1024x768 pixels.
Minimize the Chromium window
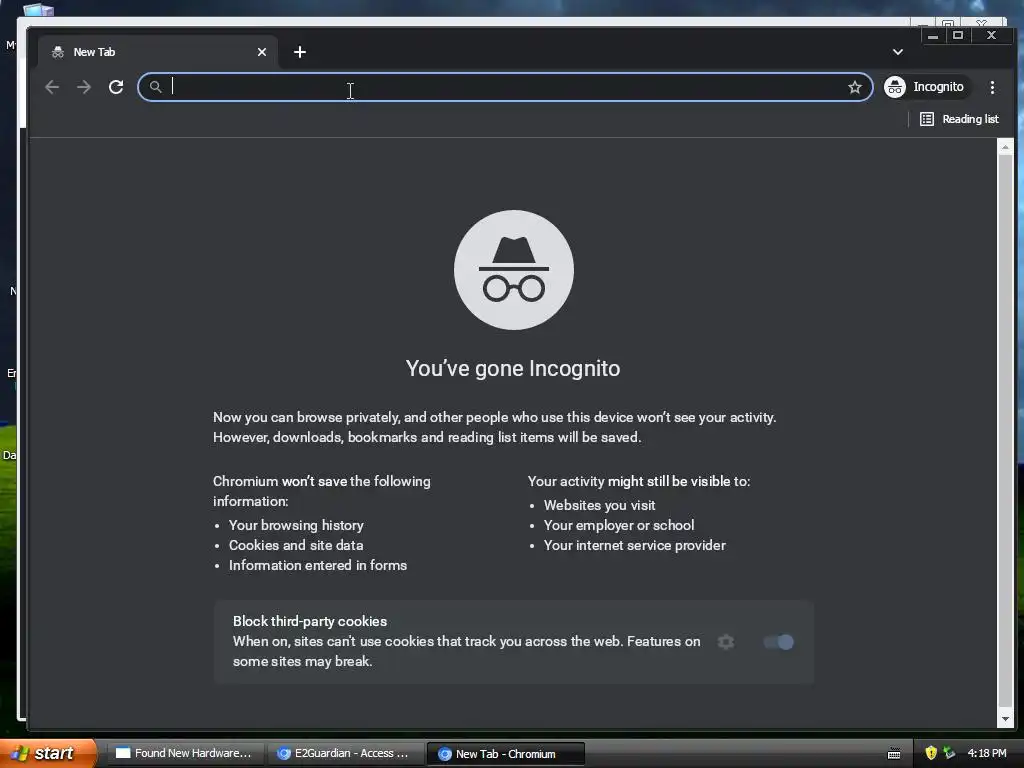933,36
